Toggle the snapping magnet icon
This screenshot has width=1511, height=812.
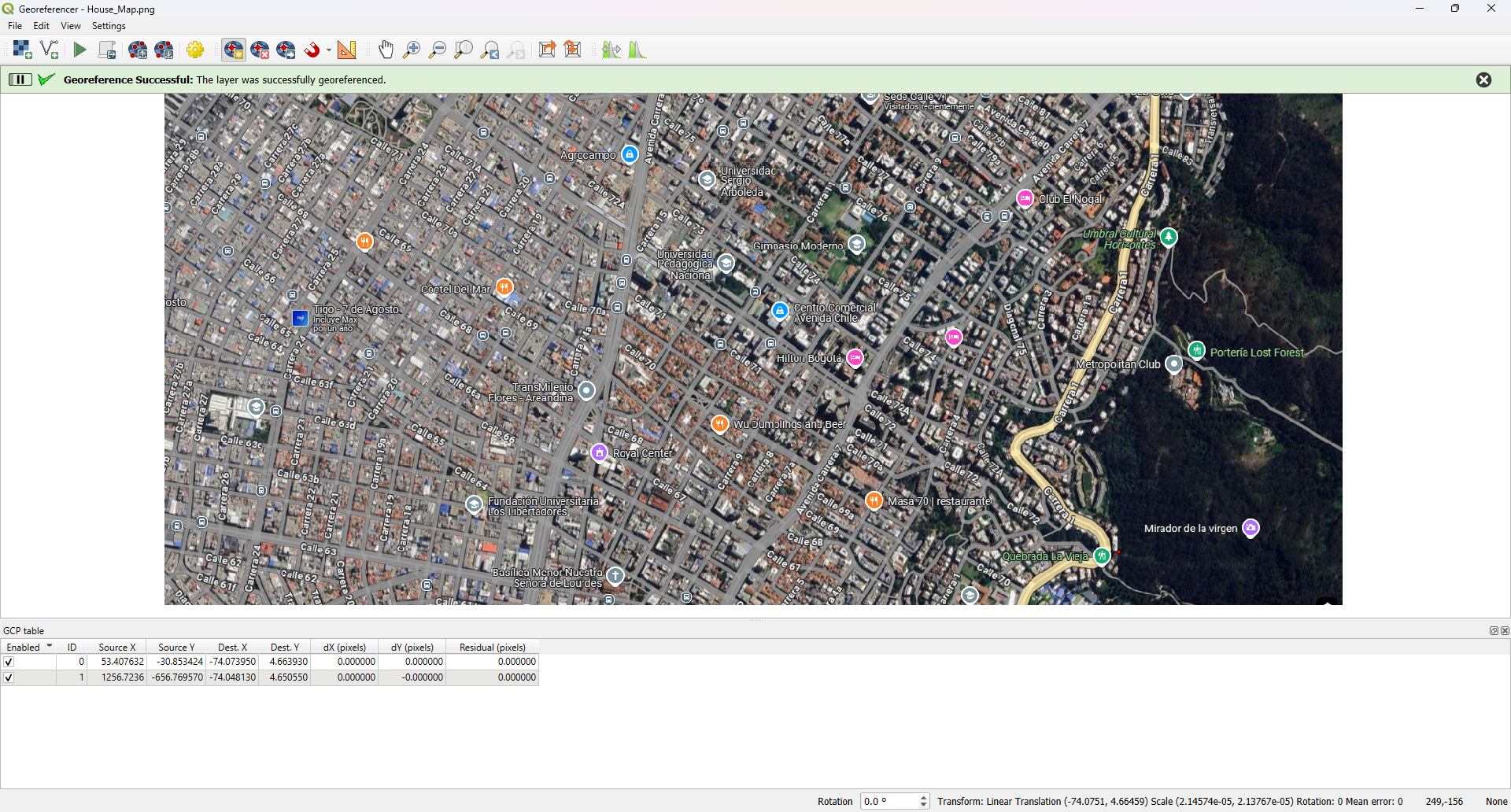(x=312, y=50)
